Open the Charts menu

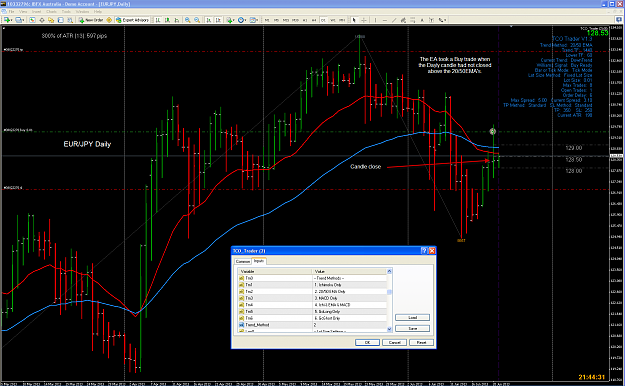[51, 12]
